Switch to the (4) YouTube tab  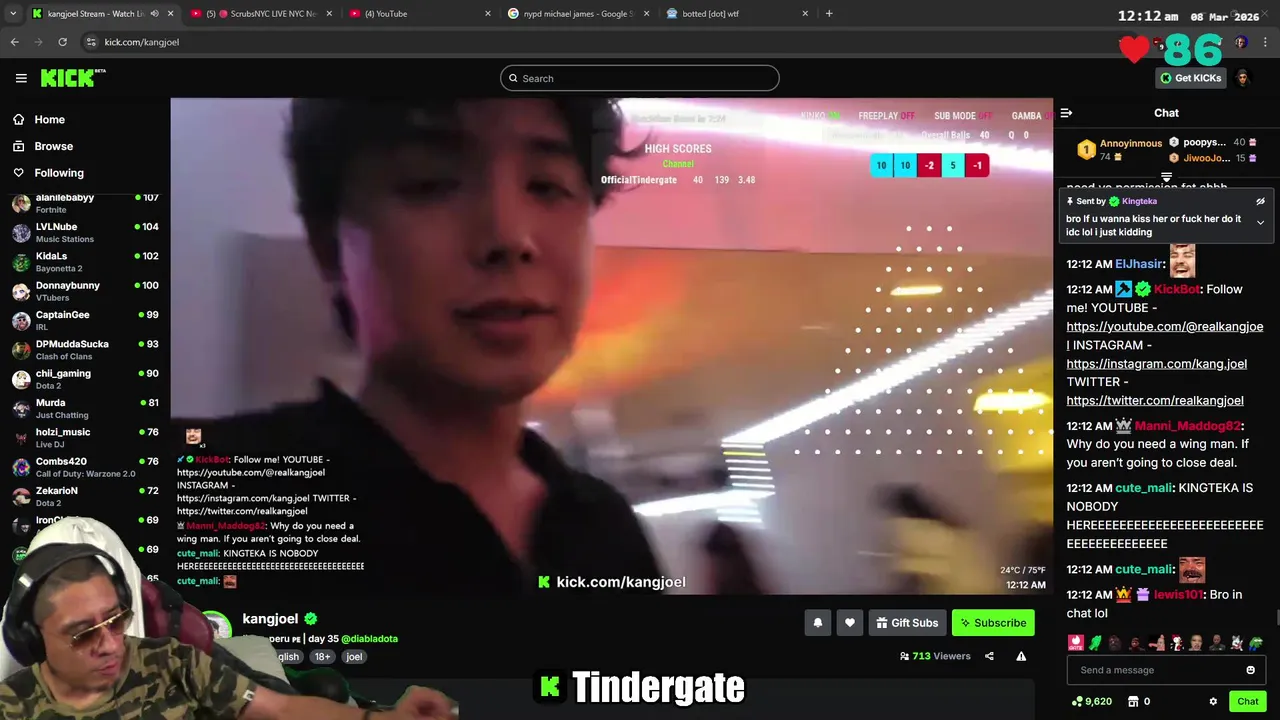tap(420, 14)
